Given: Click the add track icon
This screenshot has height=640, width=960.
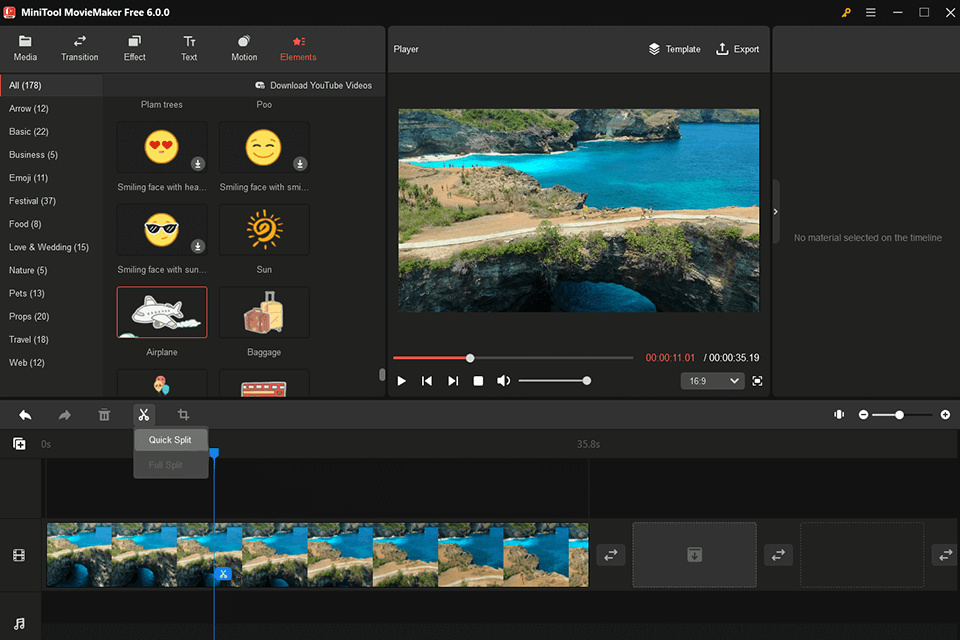Looking at the screenshot, I should (x=19, y=444).
